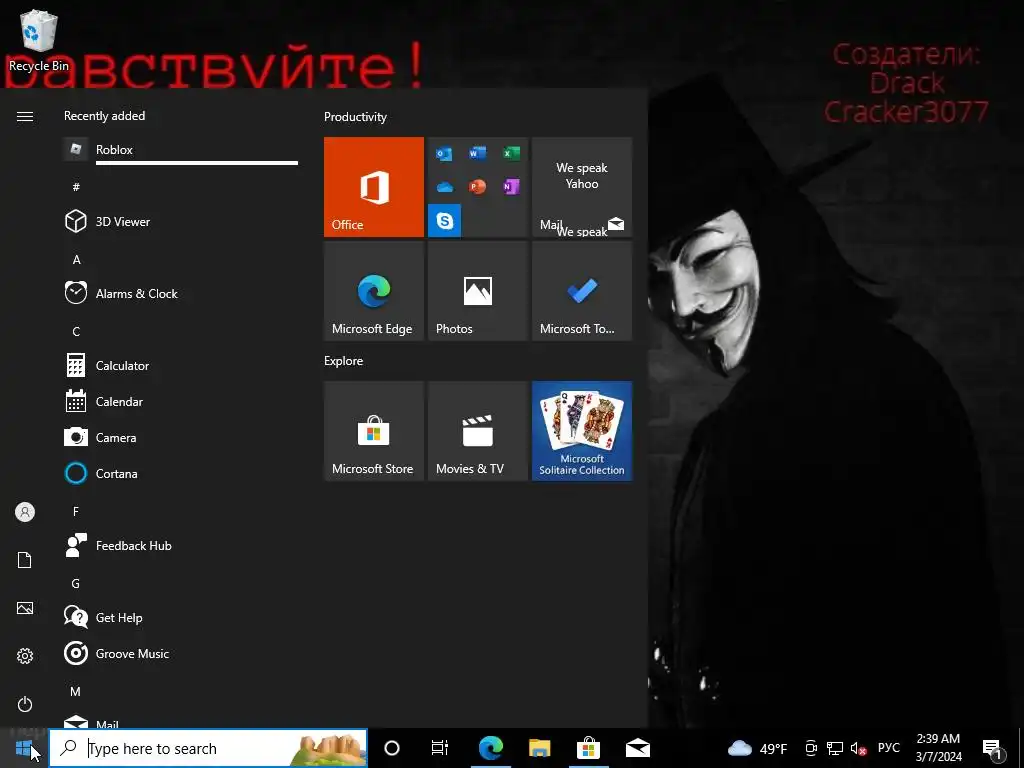The image size is (1024, 768).
Task: Open Pictures from Start sidebar
Action: 25,608
